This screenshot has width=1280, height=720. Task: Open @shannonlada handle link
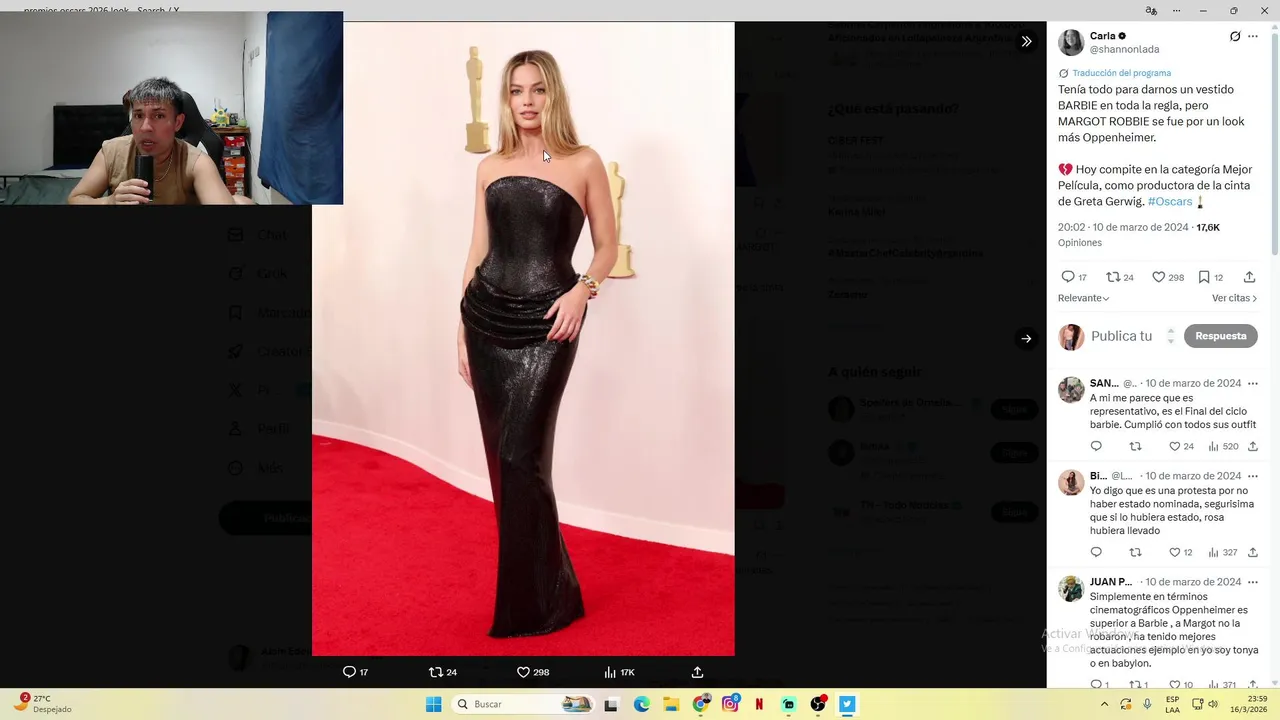point(1124,49)
